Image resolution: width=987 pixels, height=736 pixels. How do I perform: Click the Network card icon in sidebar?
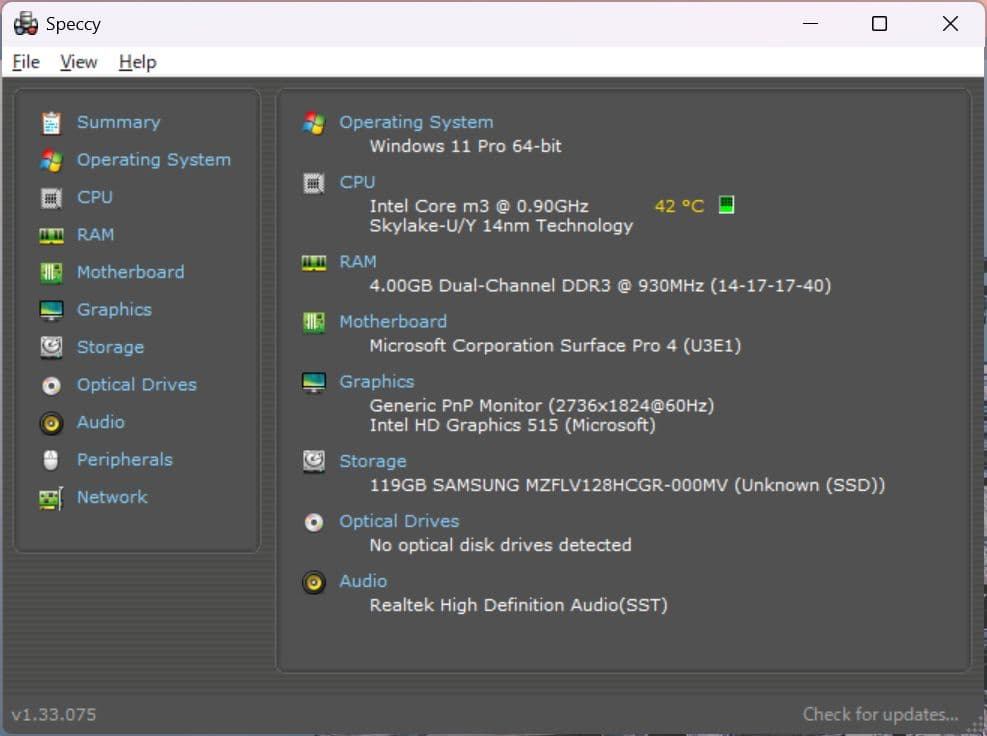pos(51,498)
